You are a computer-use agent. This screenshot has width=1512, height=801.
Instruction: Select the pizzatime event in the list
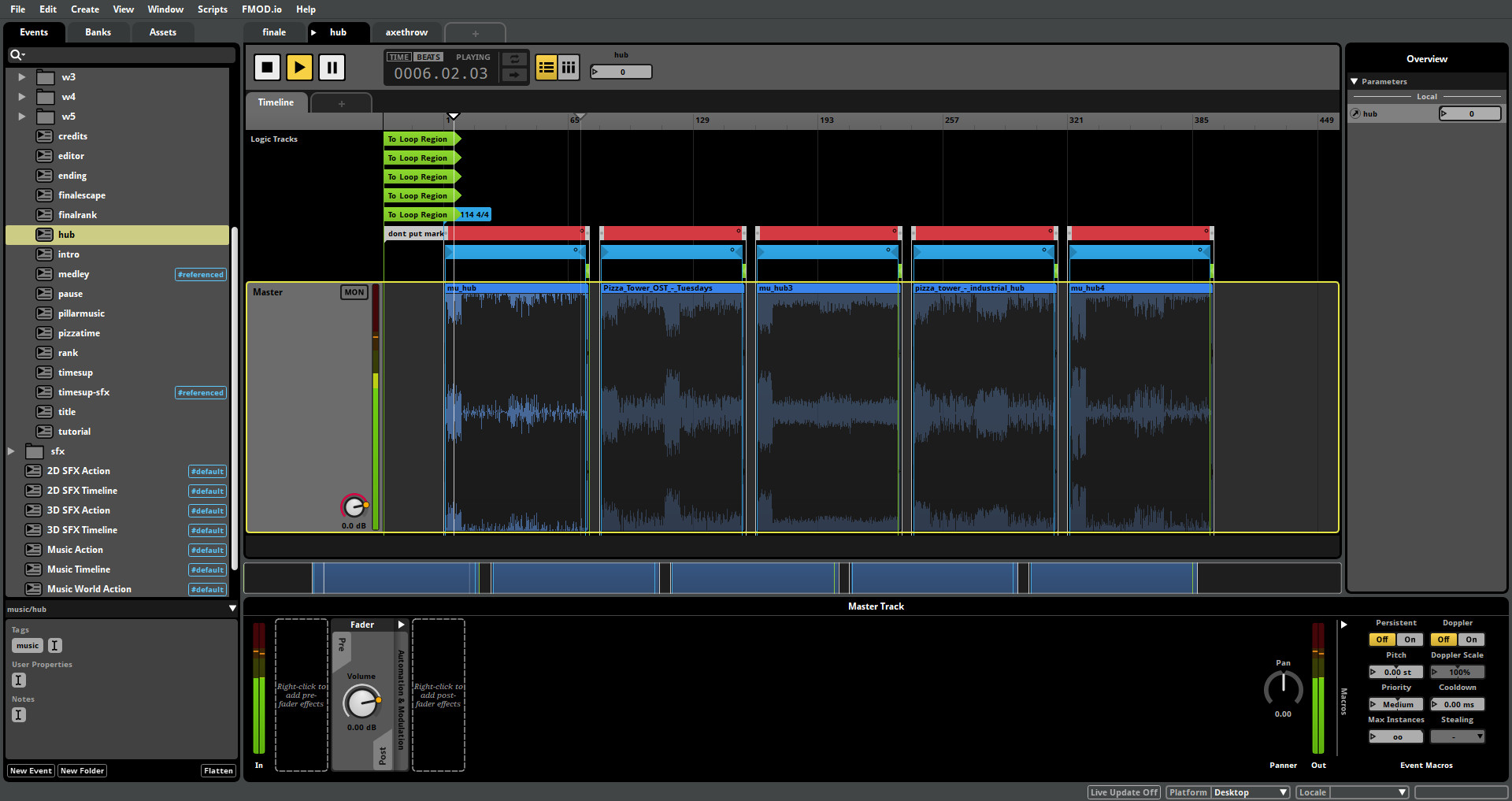point(79,333)
